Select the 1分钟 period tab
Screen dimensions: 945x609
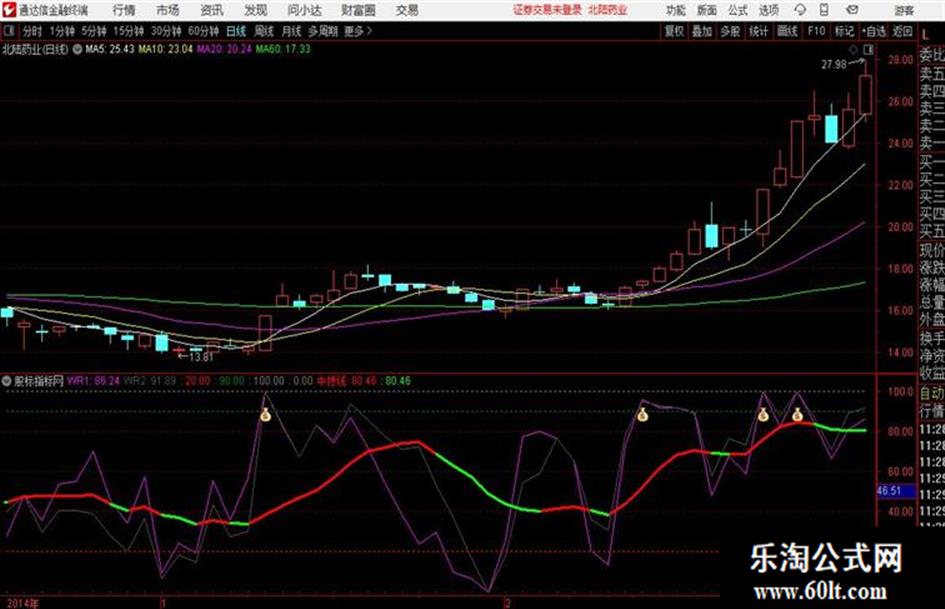point(61,31)
